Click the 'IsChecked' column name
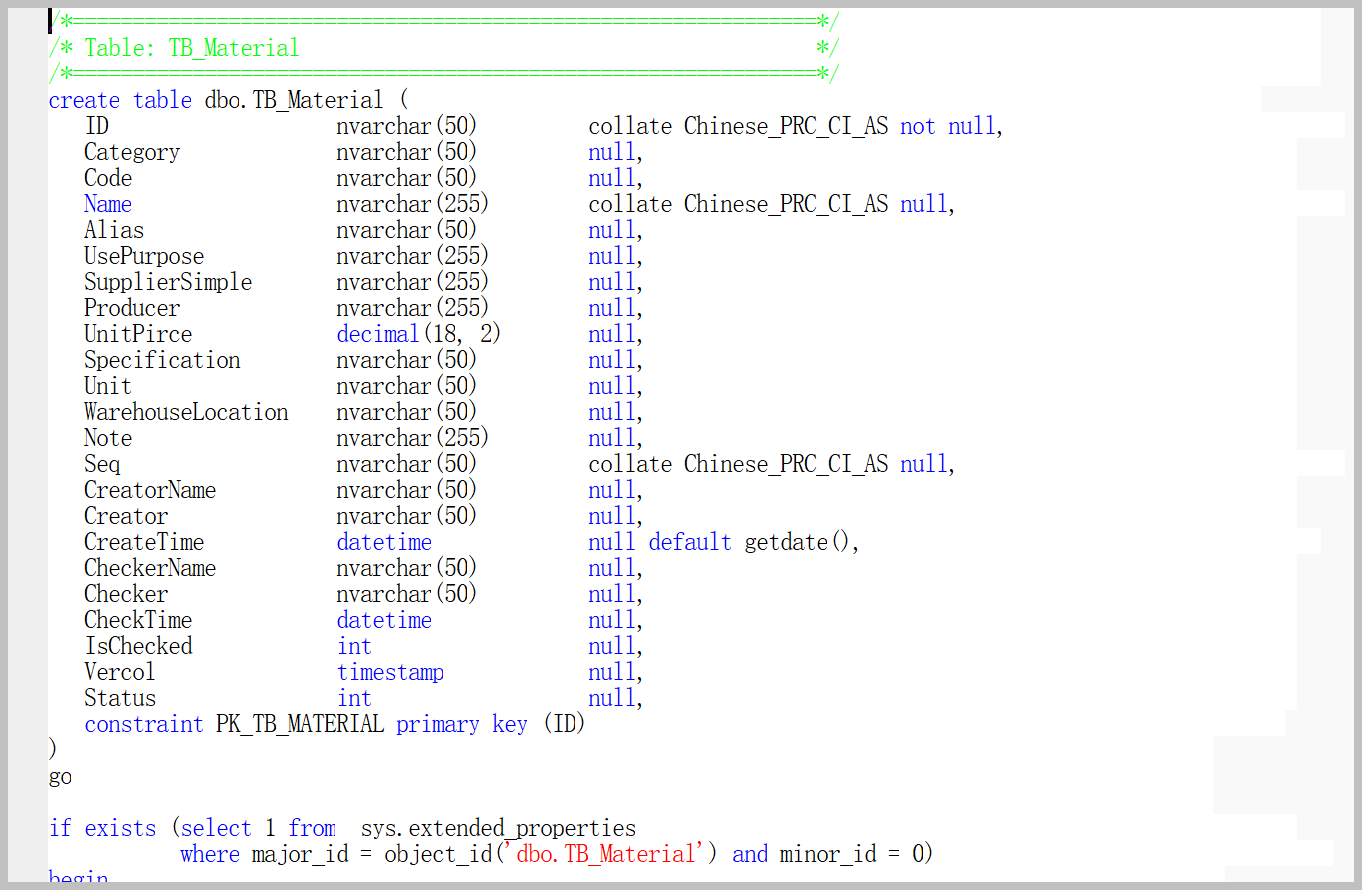This screenshot has width=1362, height=890. click(138, 646)
